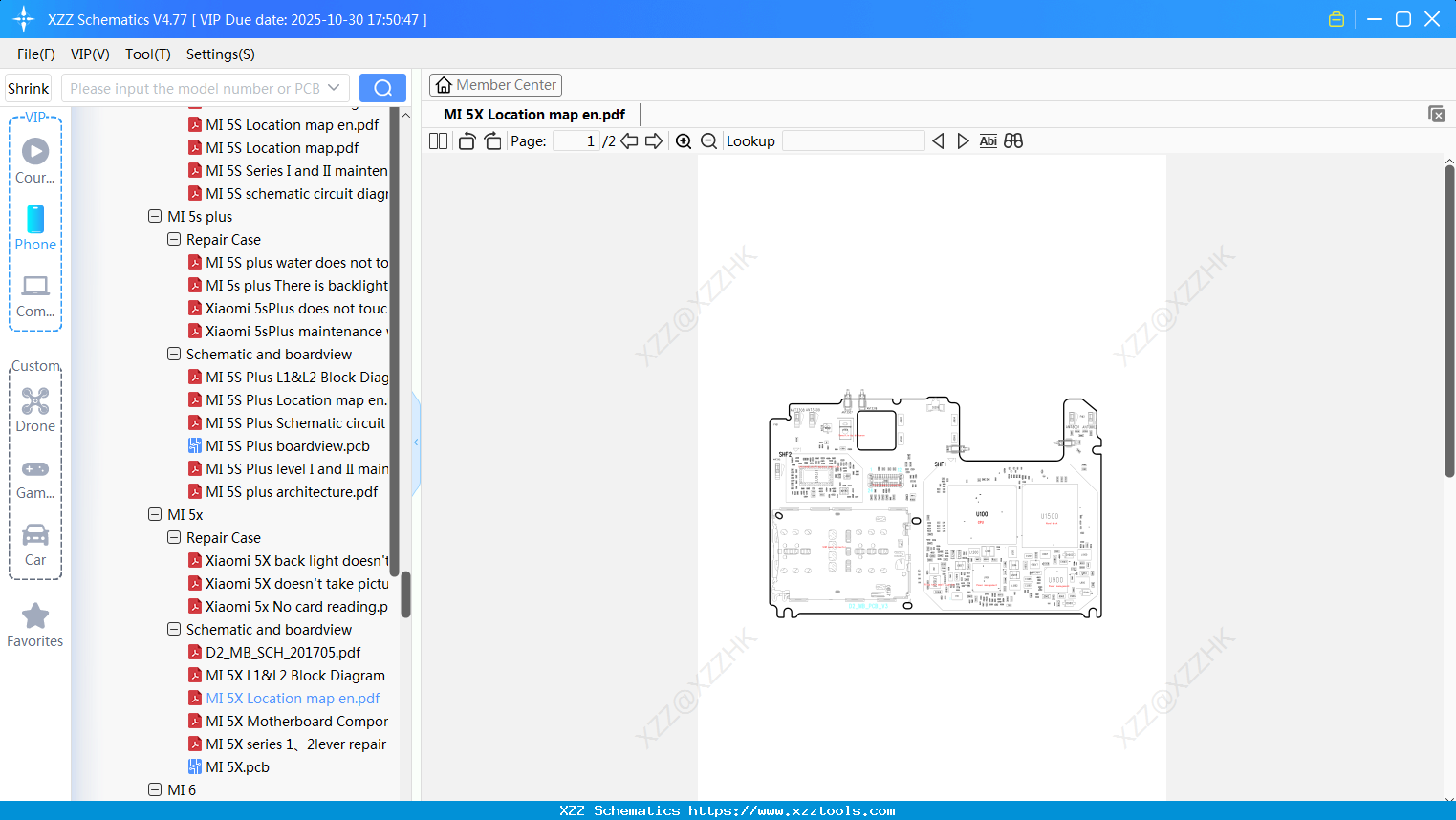Enable case-sensitive Abi search matching

(x=988, y=140)
